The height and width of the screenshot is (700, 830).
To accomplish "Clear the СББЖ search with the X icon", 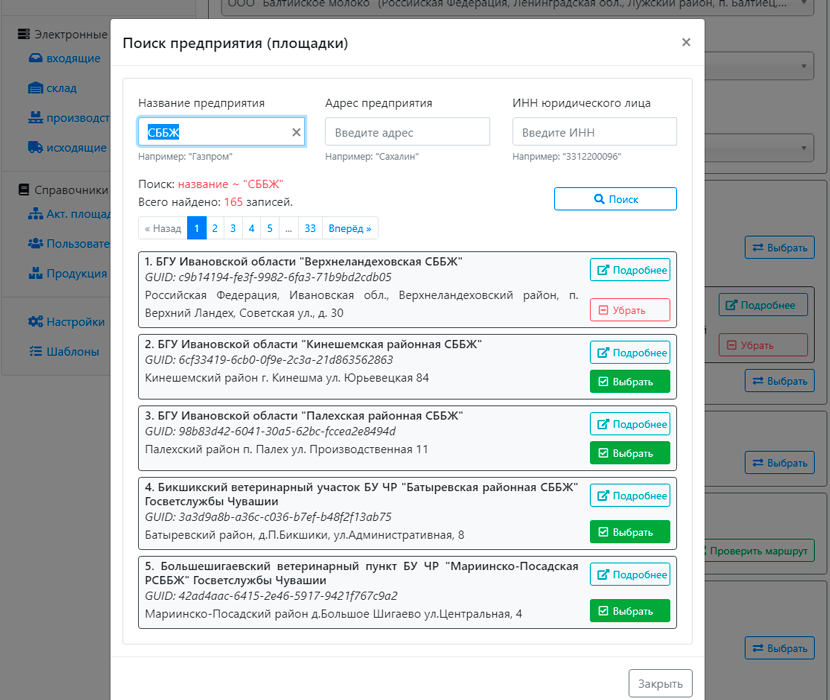I will click(x=296, y=131).
